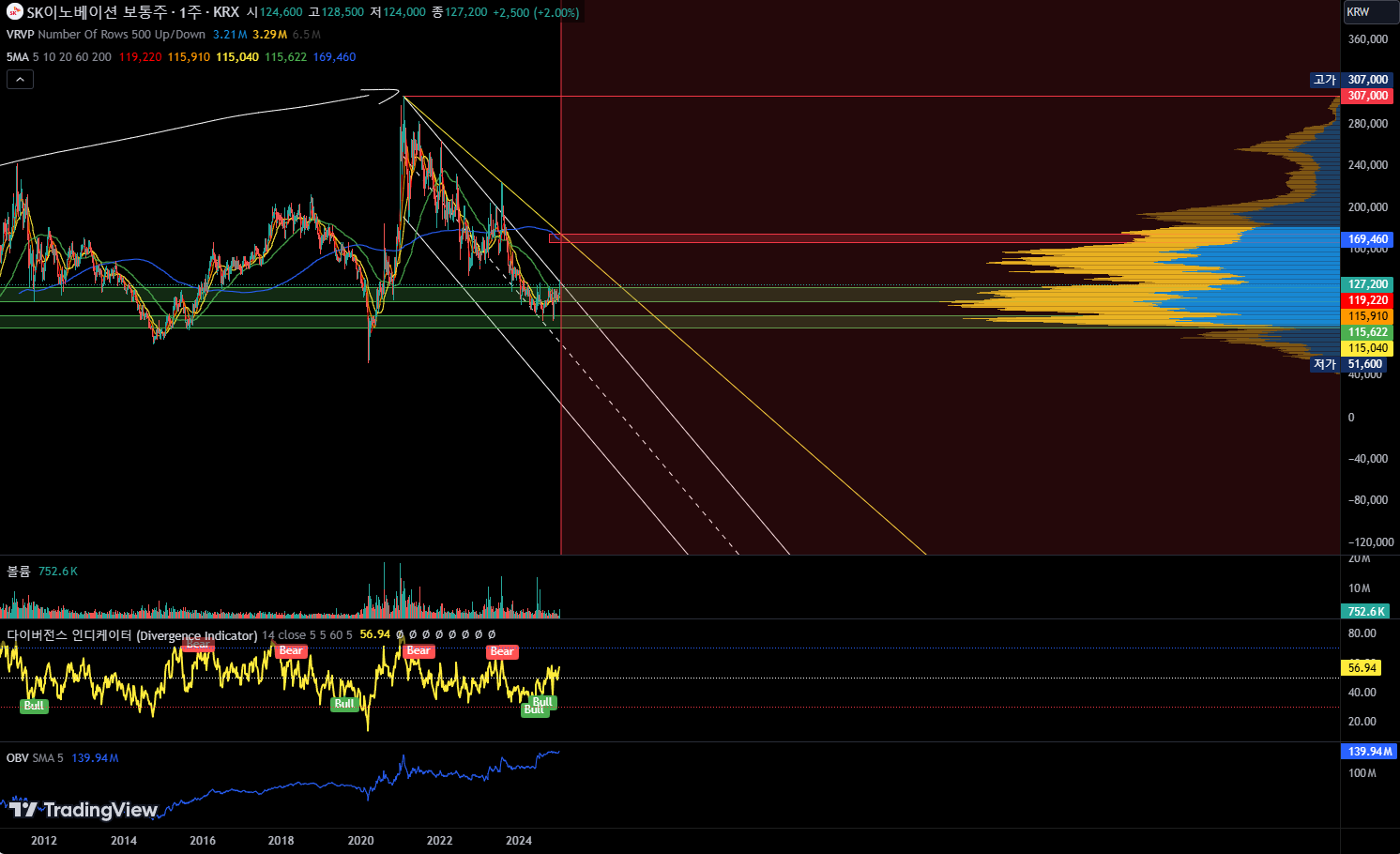Image resolution: width=1400 pixels, height=854 pixels.
Task: Click the red 119,220 axis price label
Action: tap(1367, 300)
